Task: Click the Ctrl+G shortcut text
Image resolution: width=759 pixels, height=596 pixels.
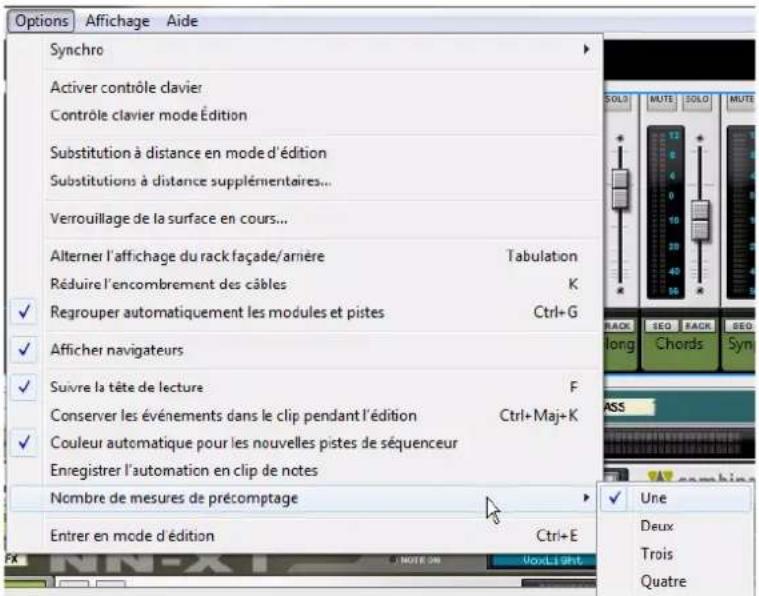Action: coord(555,312)
